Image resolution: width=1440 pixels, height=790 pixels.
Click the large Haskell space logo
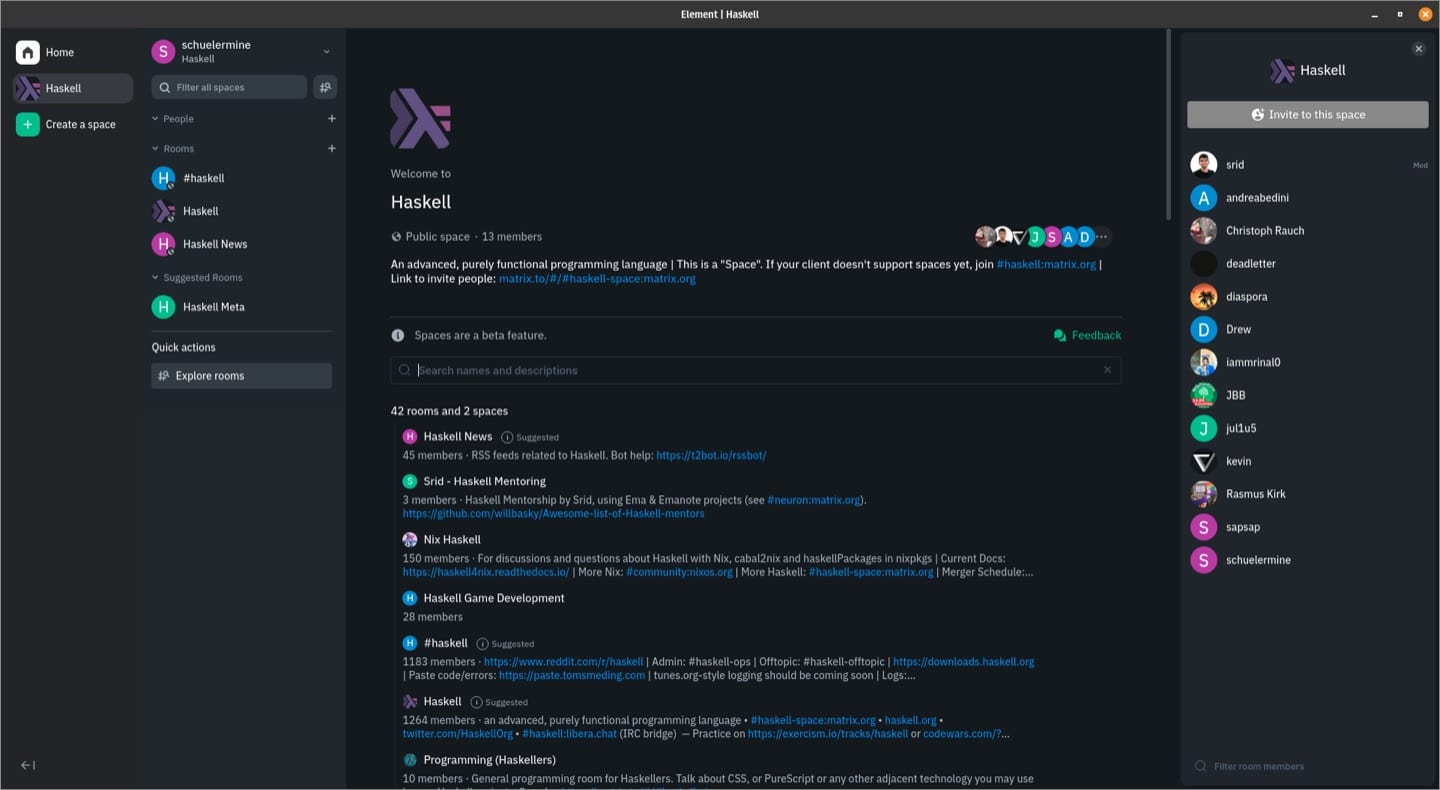(420, 118)
